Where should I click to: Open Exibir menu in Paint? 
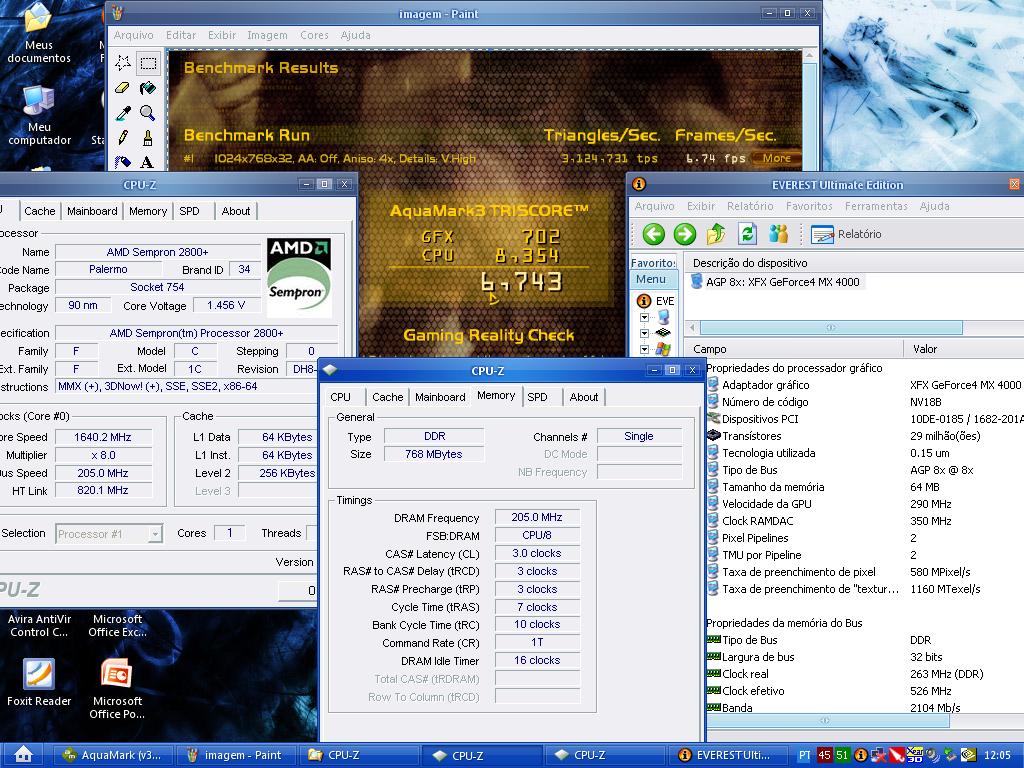coord(222,35)
